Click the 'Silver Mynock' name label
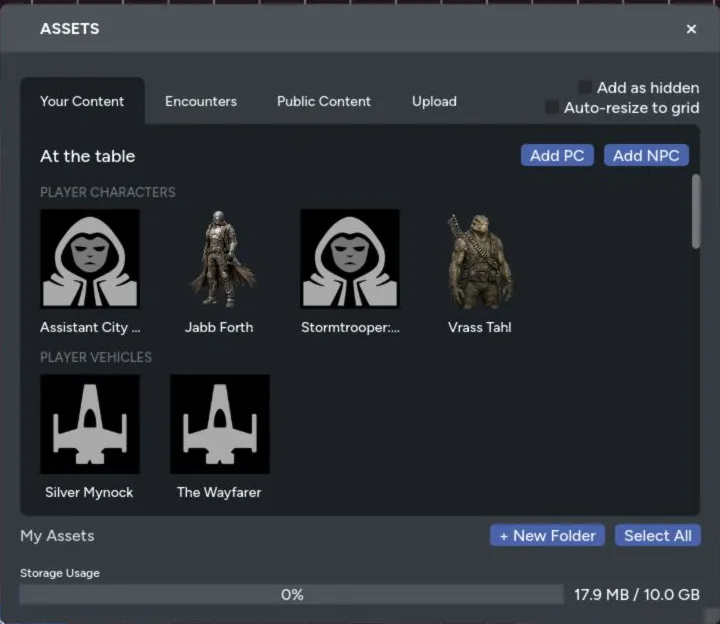The image size is (720, 624). (89, 492)
